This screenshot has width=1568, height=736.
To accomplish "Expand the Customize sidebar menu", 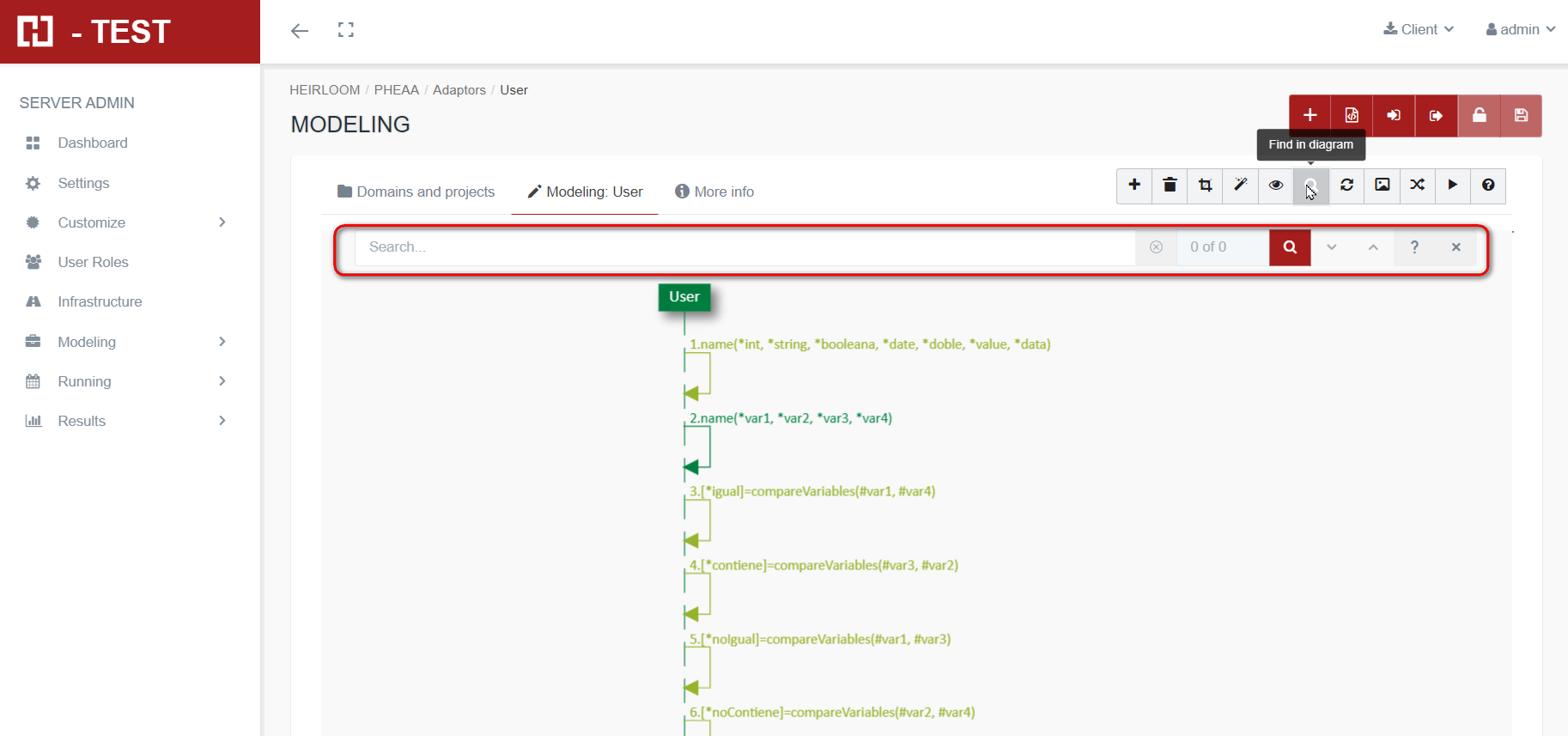I will [129, 222].
